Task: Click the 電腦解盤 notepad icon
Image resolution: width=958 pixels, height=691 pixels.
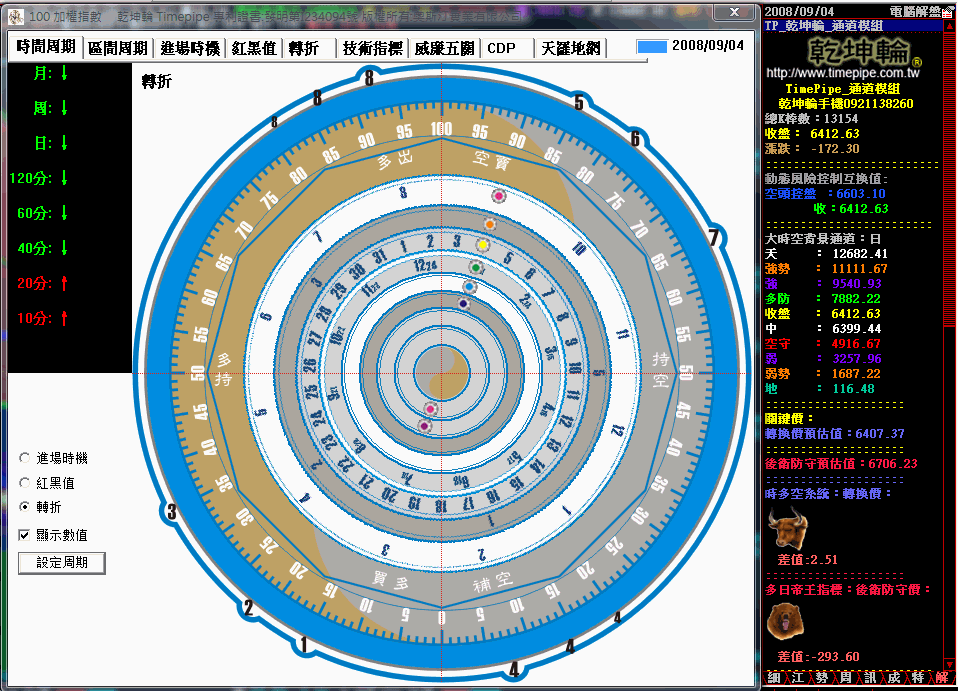Action: coord(947,12)
